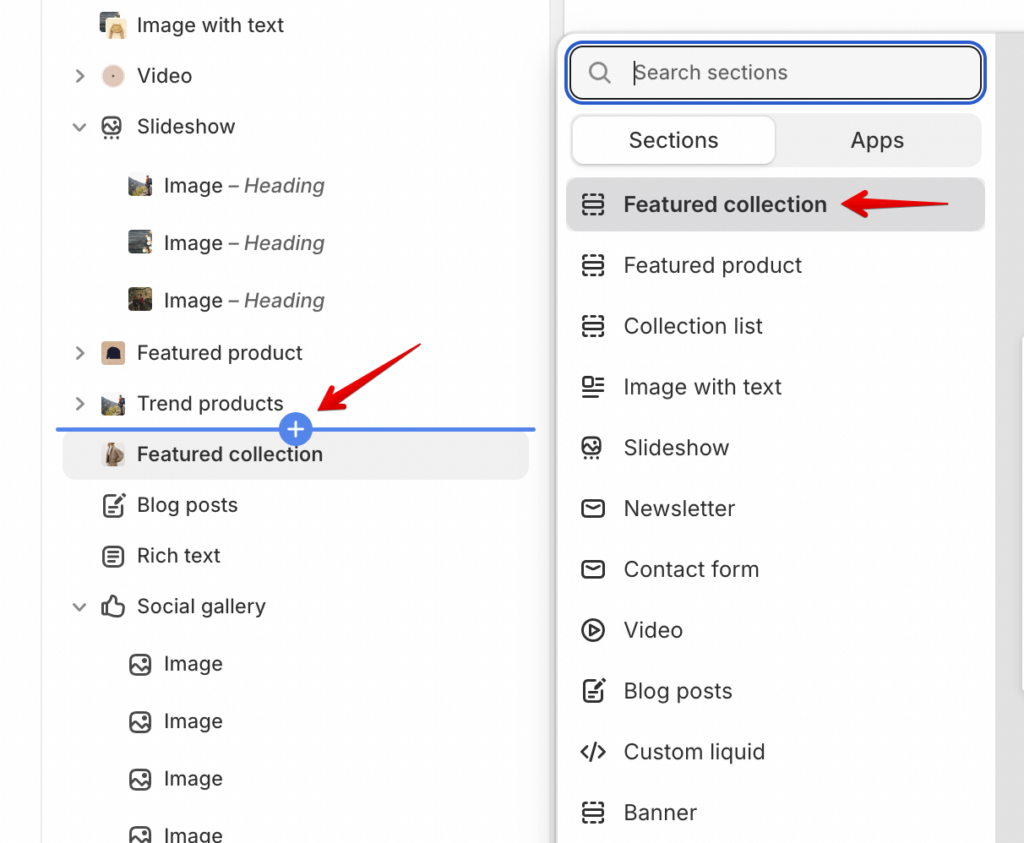The image size is (1024, 843).
Task: Click the Slideshow icon in the sections list
Action: click(592, 448)
